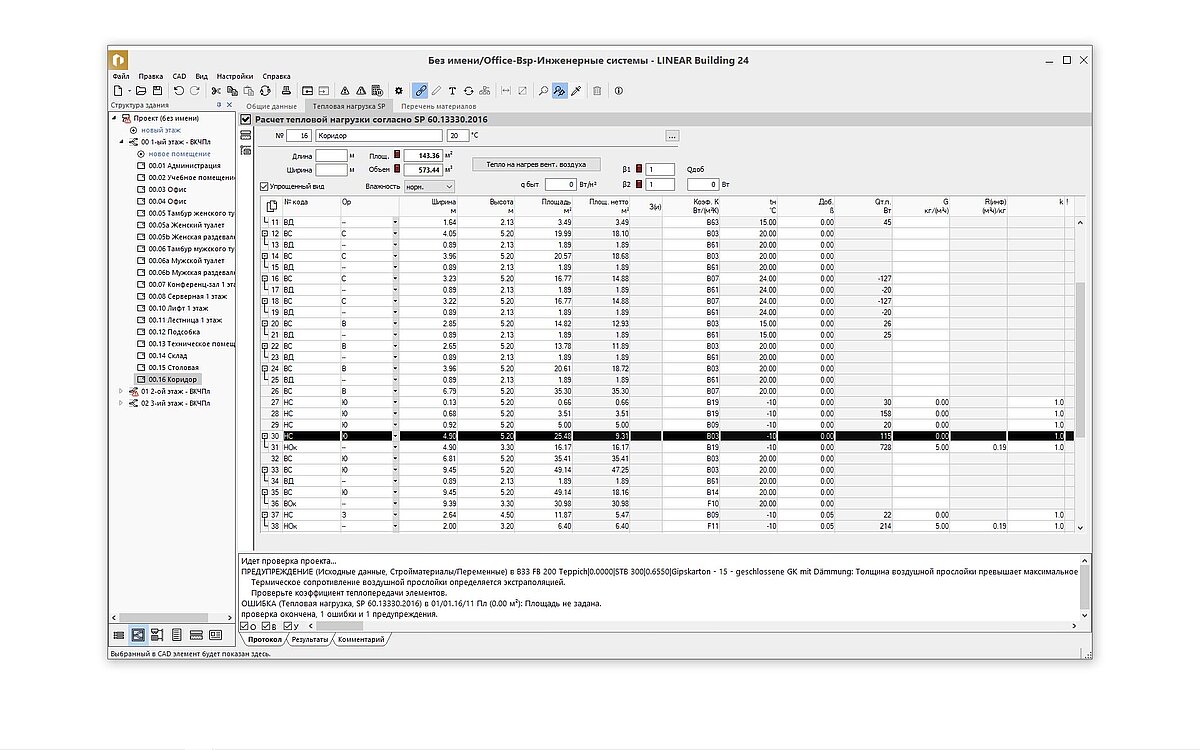Image resolution: width=1200 pixels, height=750 pixels.
Task: Expand the 02 3-ий этаж tree node
Action: click(x=122, y=403)
